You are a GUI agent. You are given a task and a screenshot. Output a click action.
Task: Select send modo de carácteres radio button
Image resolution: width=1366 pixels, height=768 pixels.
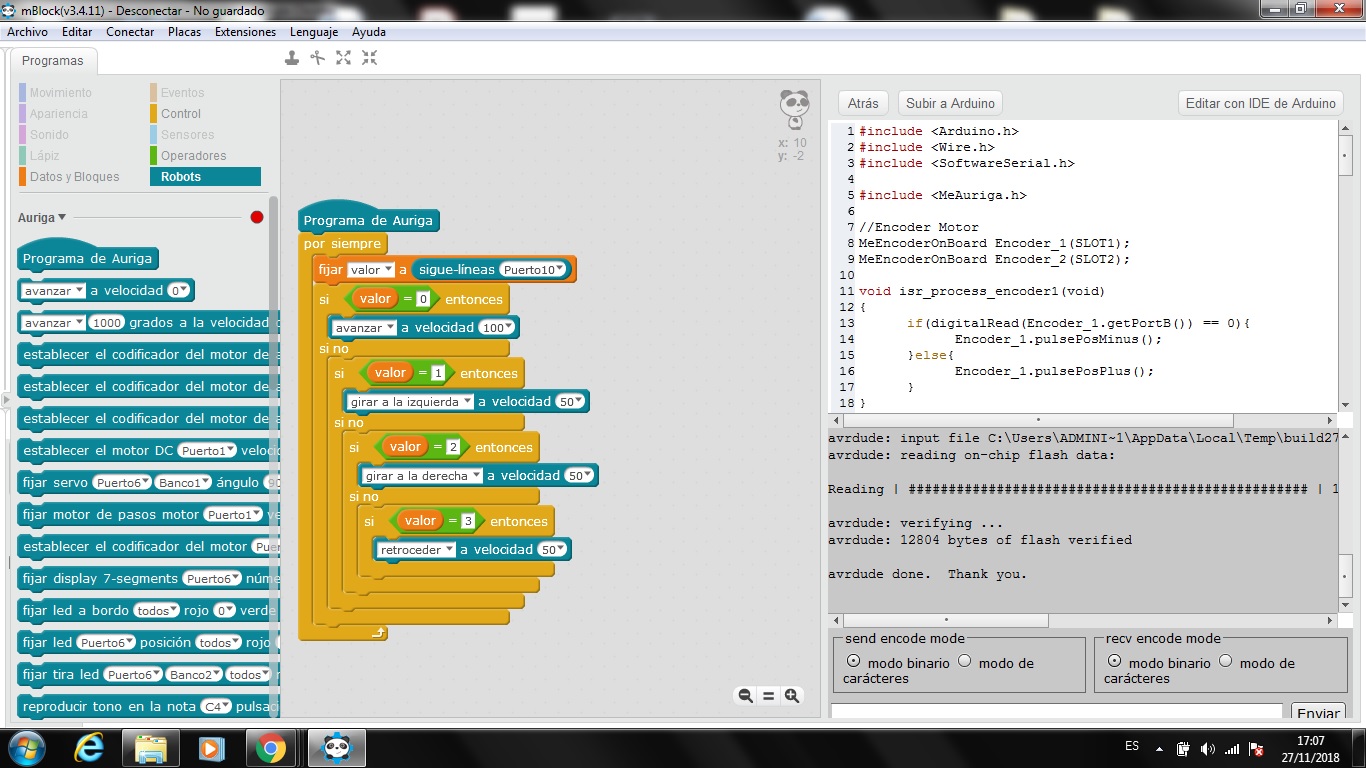point(965,661)
